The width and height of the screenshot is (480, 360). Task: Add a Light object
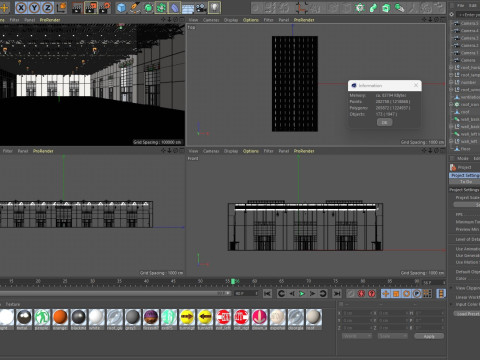pos(214,7)
